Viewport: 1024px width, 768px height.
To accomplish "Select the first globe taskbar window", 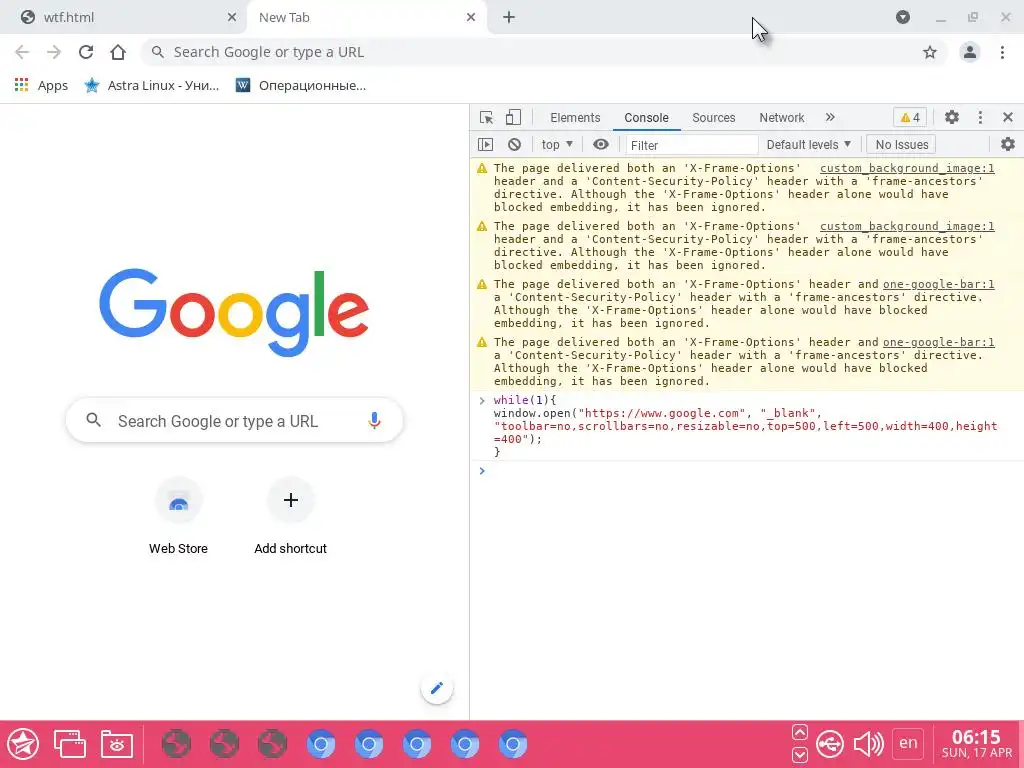I will [x=176, y=744].
